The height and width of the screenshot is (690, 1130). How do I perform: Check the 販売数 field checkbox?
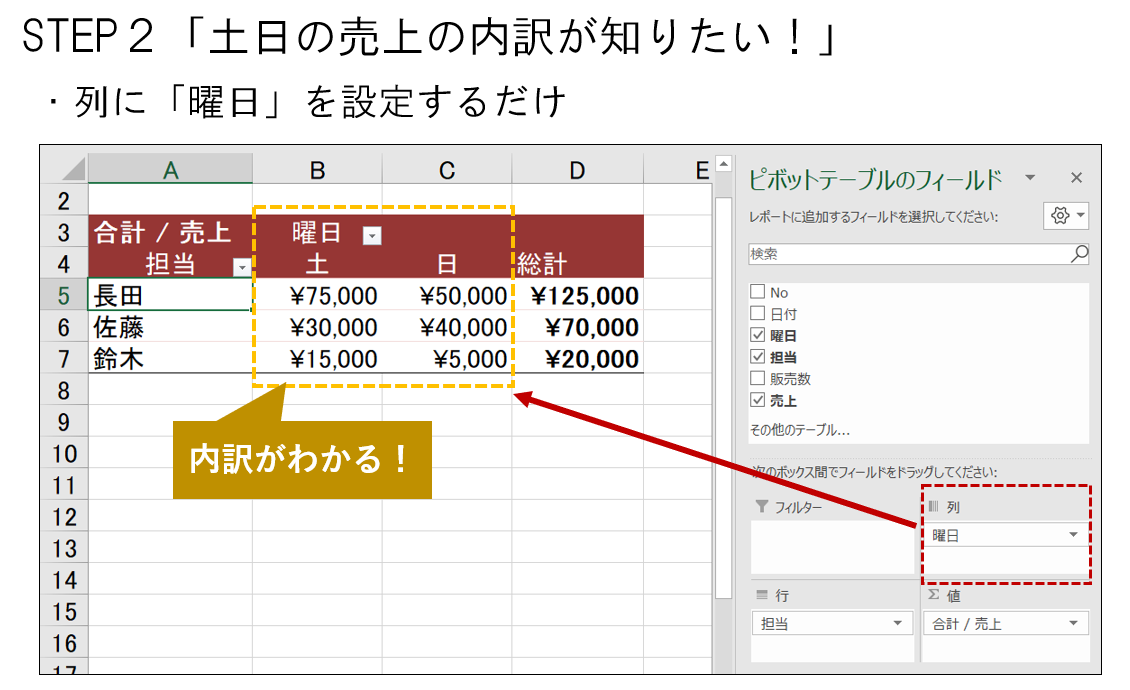click(757, 379)
